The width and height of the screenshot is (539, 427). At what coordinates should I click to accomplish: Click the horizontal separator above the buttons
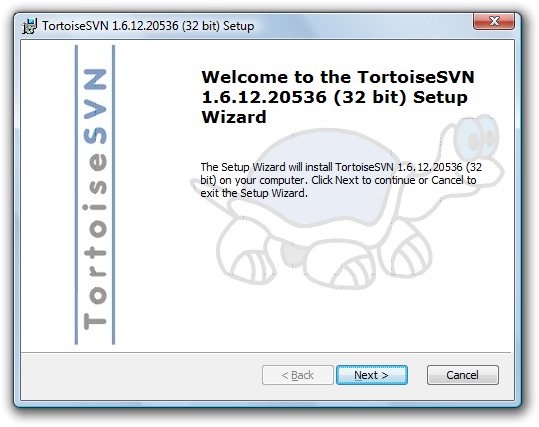click(266, 352)
